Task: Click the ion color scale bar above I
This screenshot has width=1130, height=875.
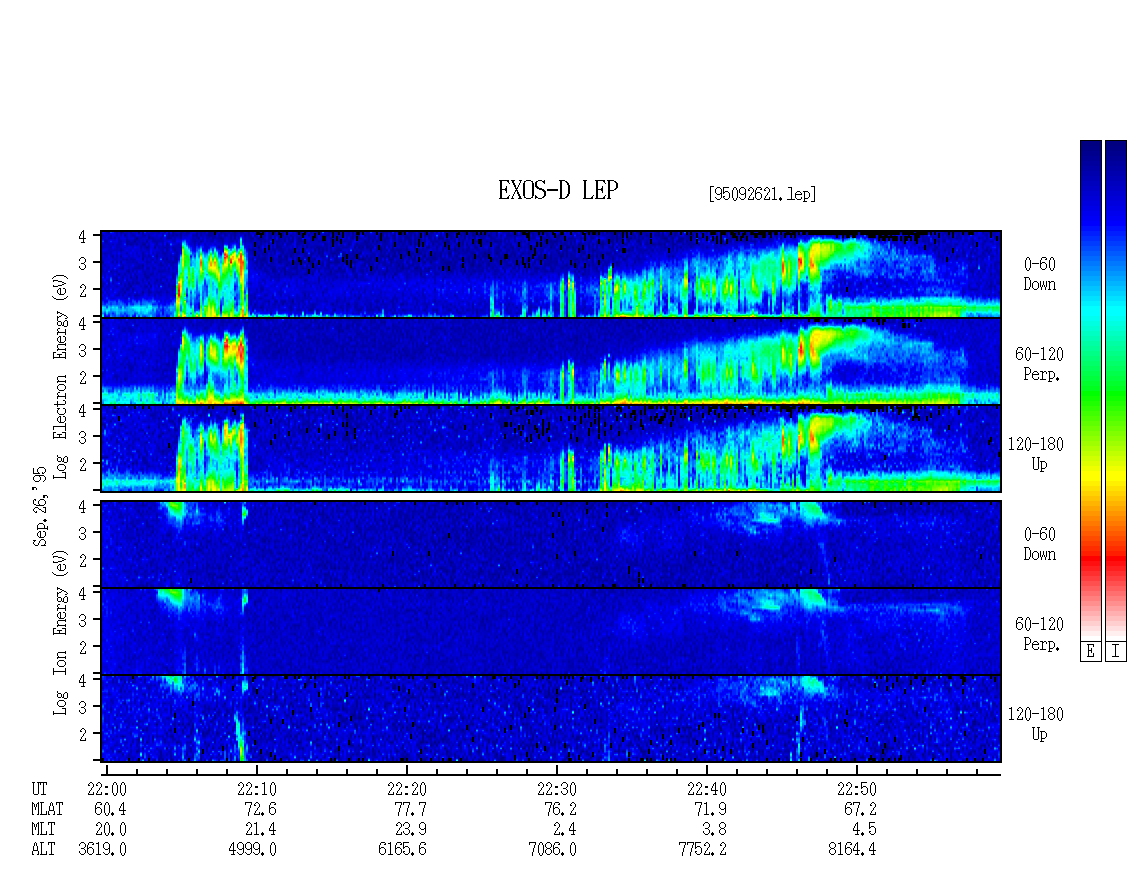Action: (x=1116, y=390)
